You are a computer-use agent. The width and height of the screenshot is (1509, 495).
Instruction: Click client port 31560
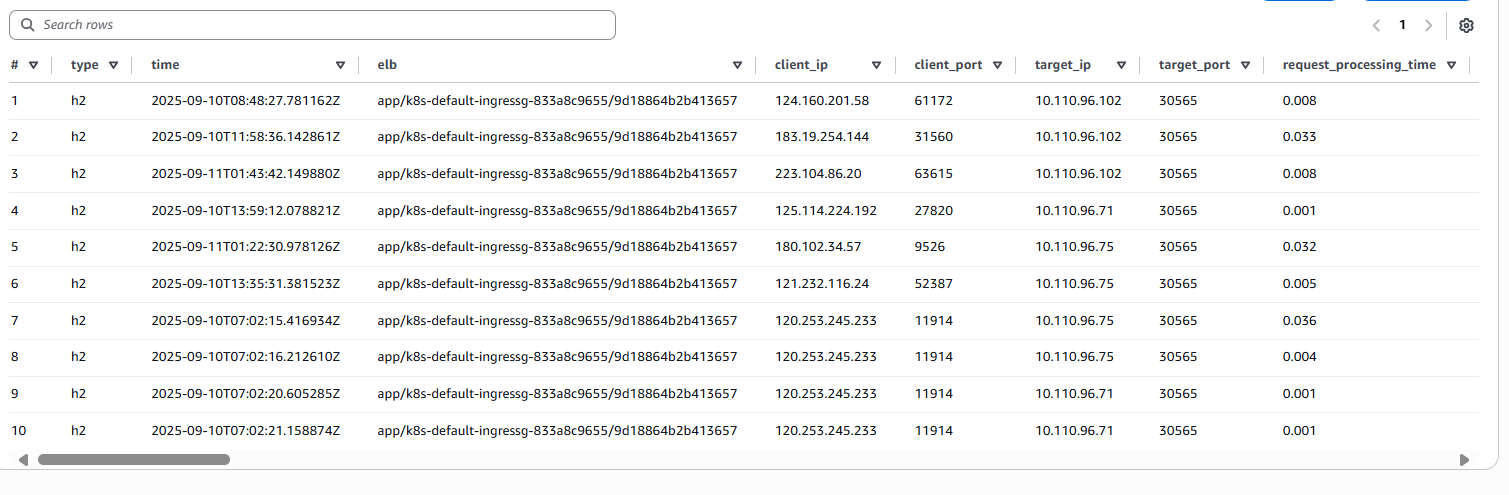pos(933,137)
